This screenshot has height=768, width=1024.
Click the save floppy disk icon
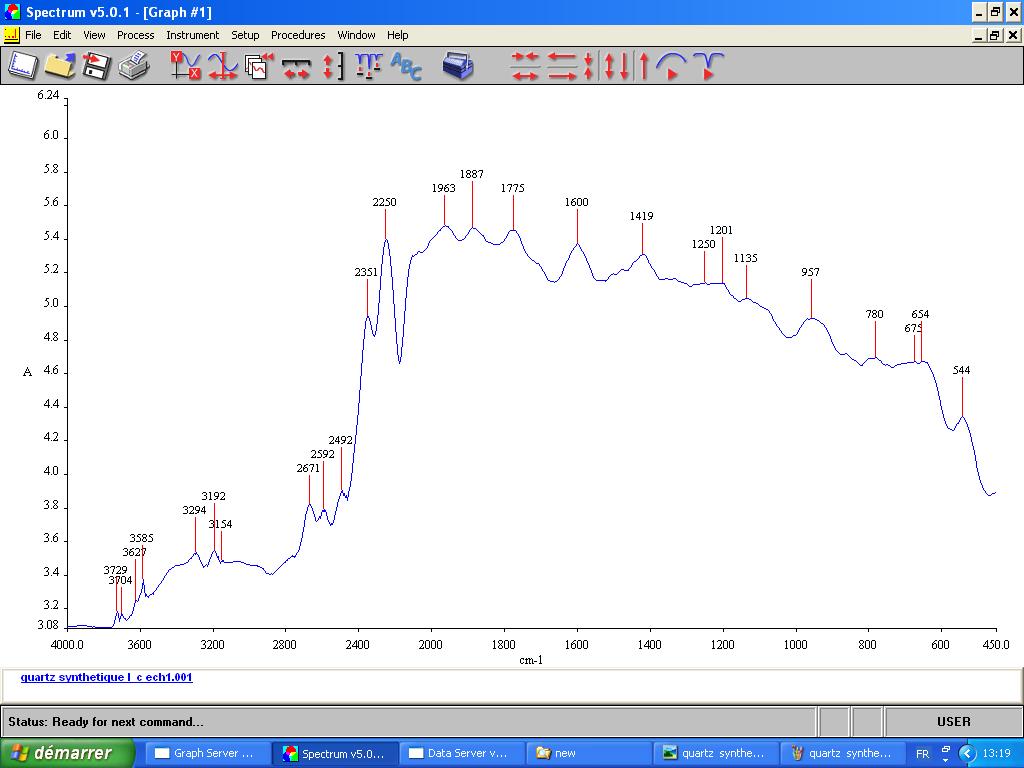(x=96, y=66)
